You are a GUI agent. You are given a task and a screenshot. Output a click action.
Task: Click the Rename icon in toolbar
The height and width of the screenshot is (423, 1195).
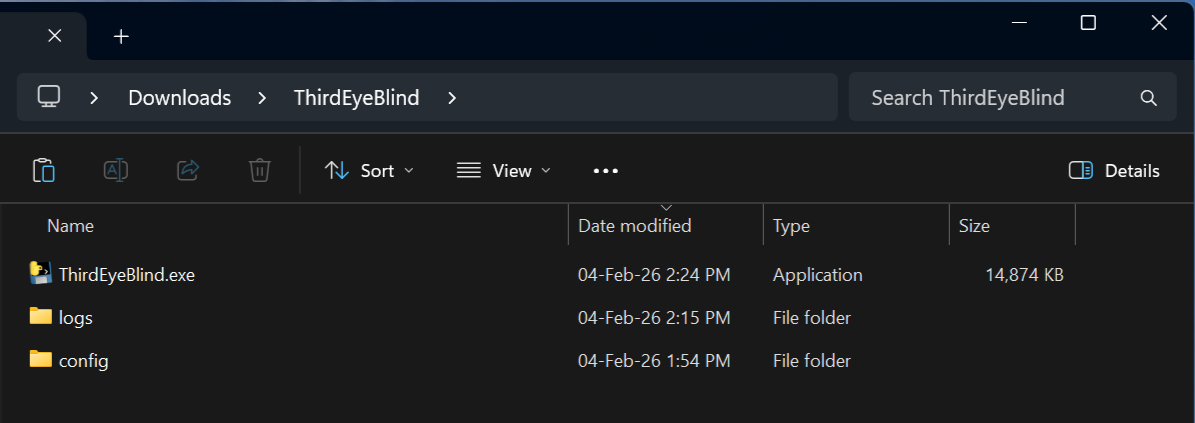point(116,170)
